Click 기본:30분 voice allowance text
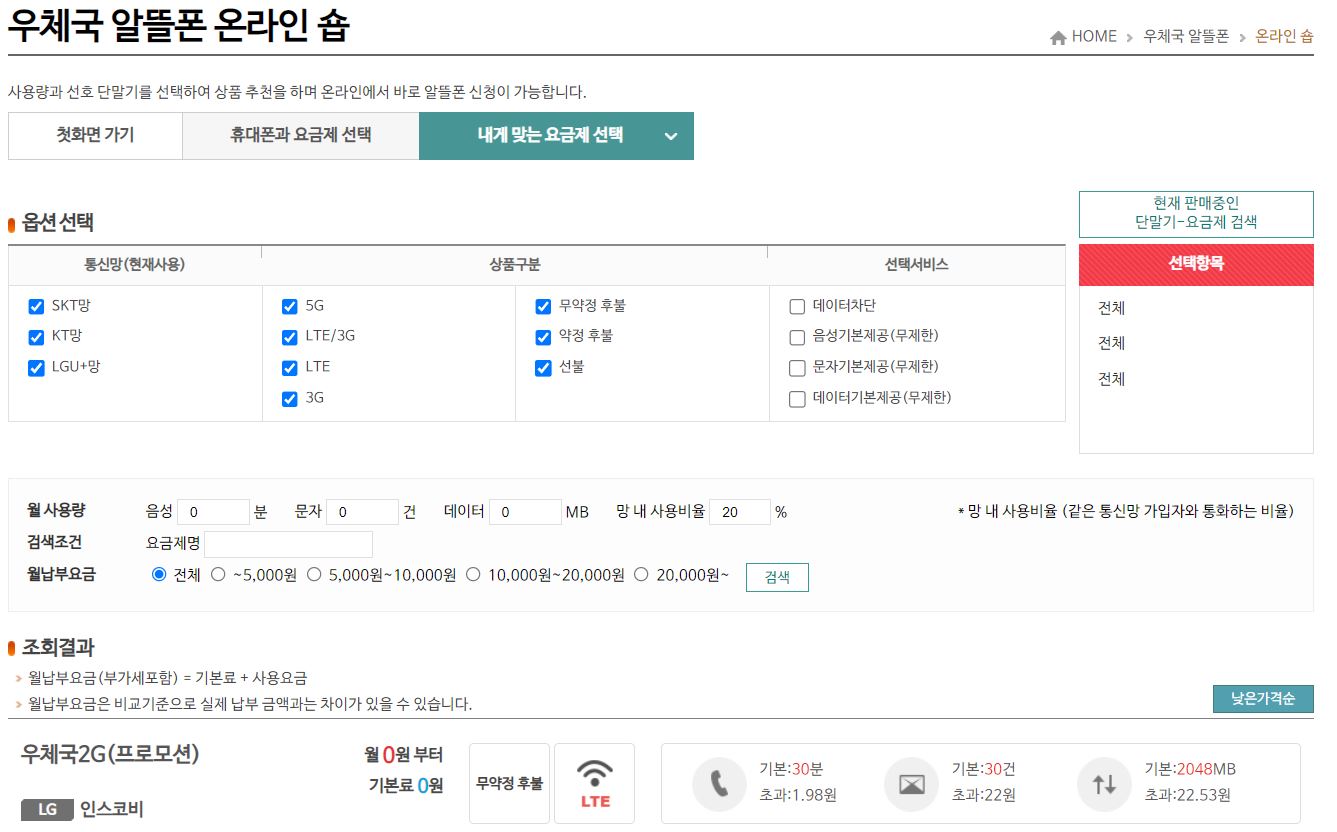 [791, 769]
